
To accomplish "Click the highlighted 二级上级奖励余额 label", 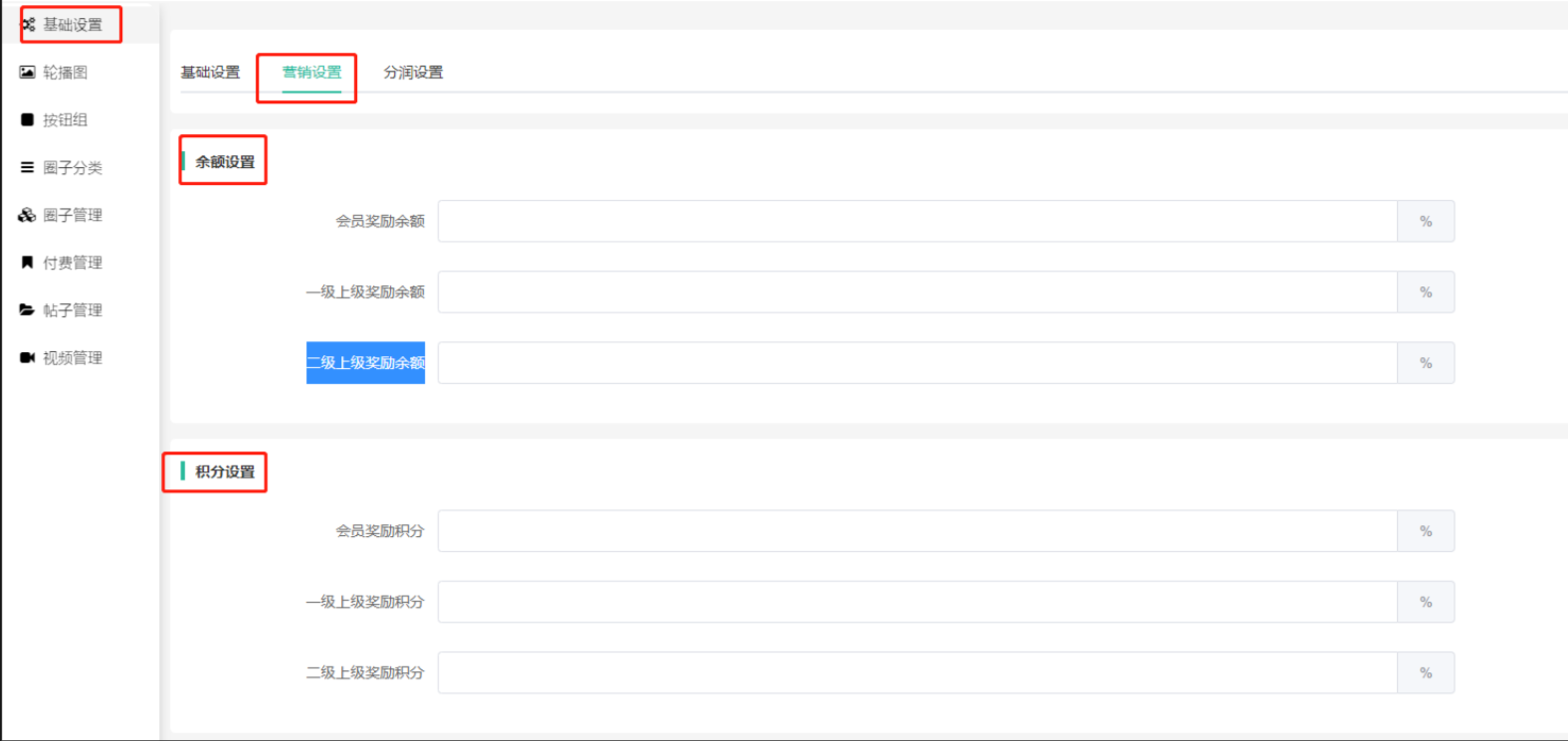I will pyautogui.click(x=365, y=363).
